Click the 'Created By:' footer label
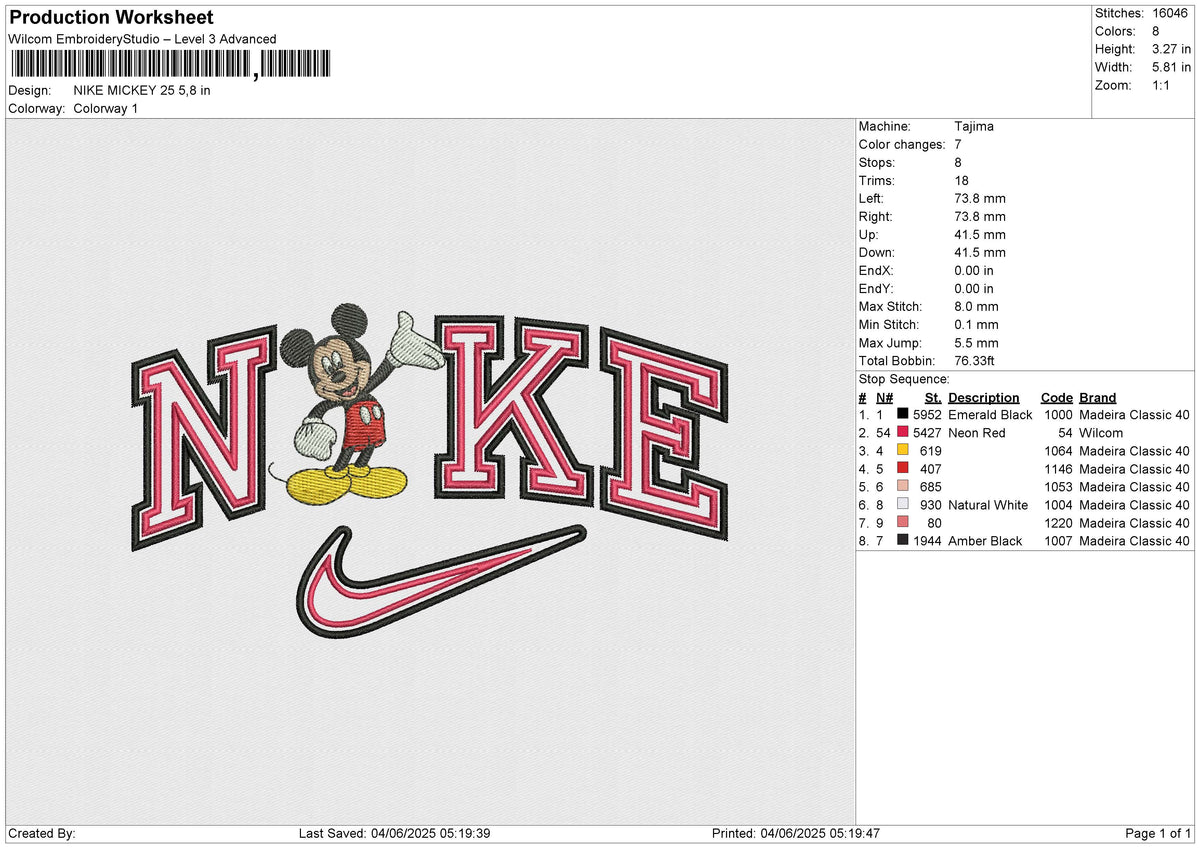The height and width of the screenshot is (848, 1200). [42, 834]
